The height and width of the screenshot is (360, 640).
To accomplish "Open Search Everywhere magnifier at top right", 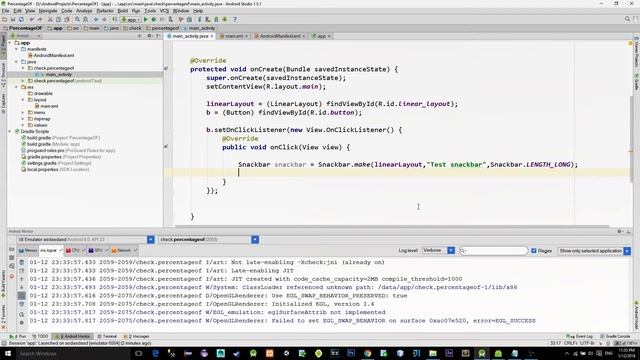I will 627,19.
